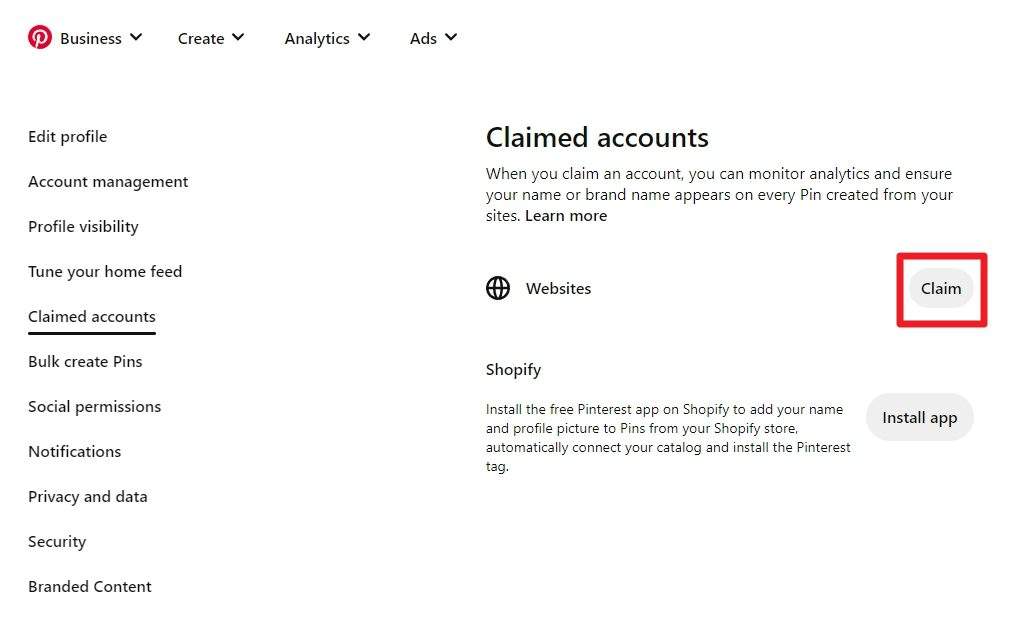
Task: Open the Ads dropdown chevron
Action: [x=451, y=37]
